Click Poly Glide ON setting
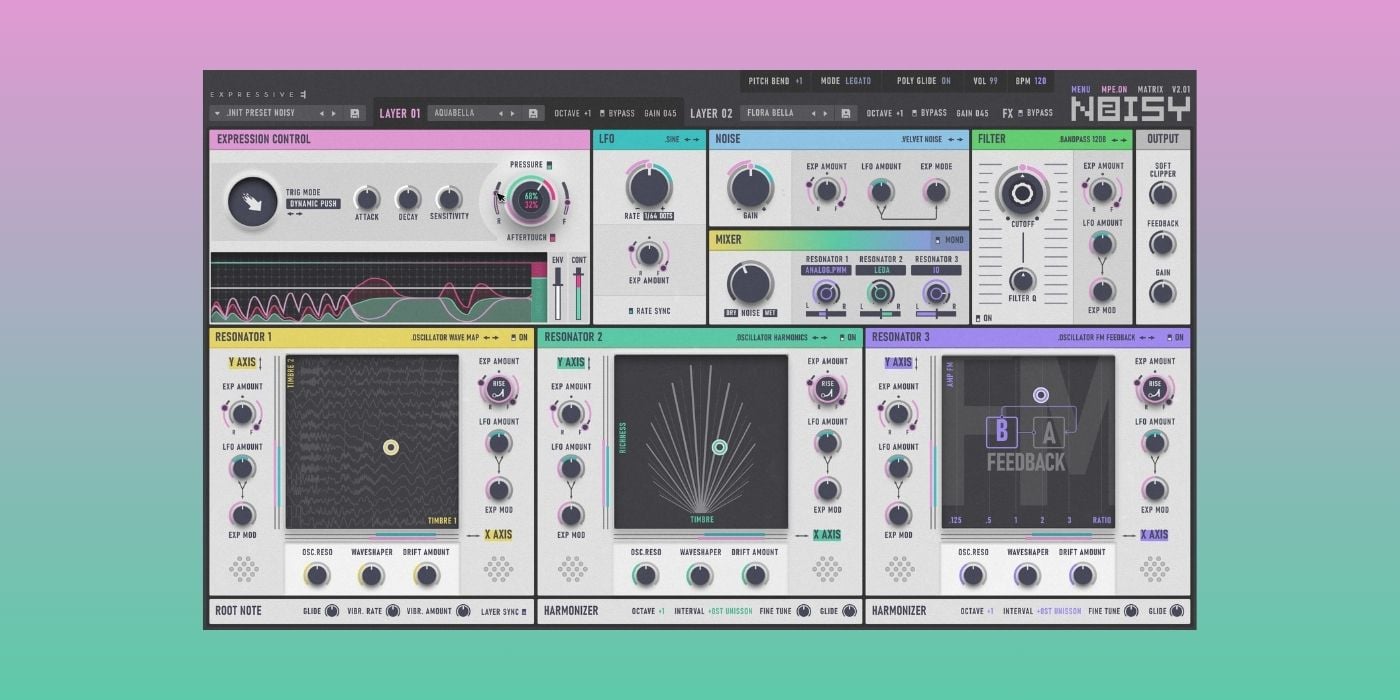Image resolution: width=1400 pixels, height=700 pixels. 946,81
